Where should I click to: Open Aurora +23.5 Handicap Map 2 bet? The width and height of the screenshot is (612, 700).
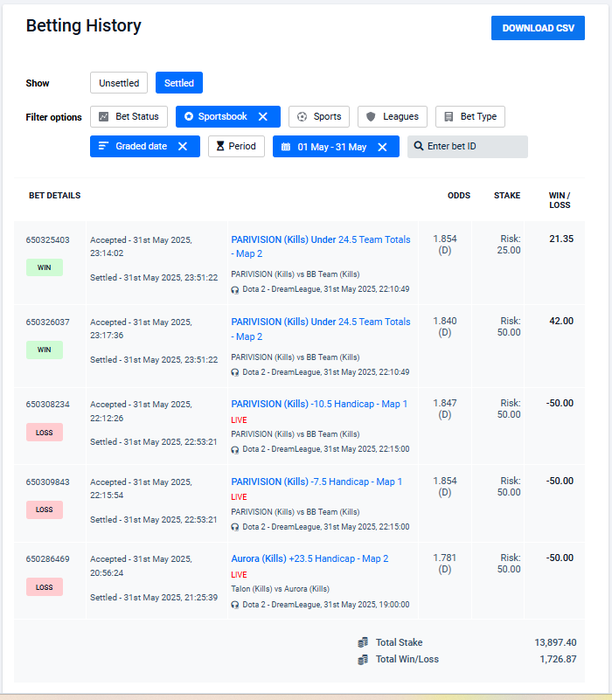(x=309, y=559)
